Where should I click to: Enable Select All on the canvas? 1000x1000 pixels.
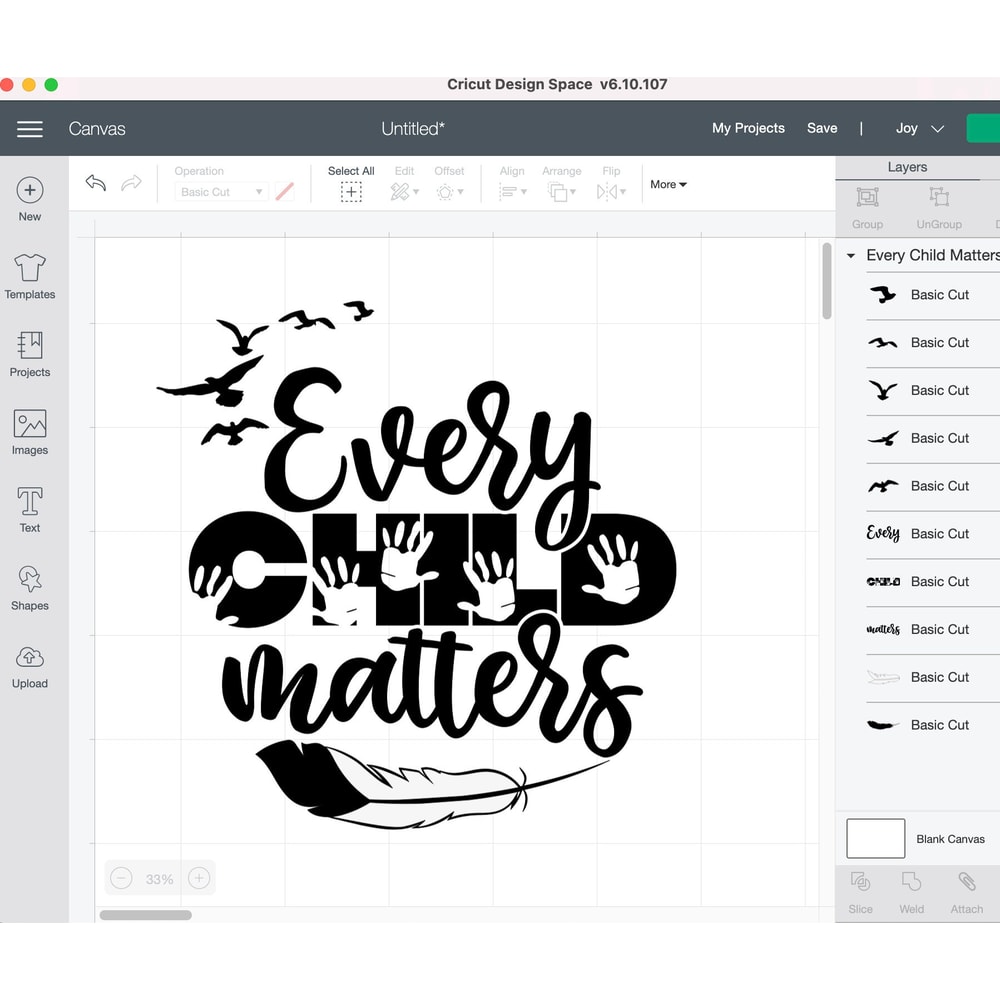[351, 183]
